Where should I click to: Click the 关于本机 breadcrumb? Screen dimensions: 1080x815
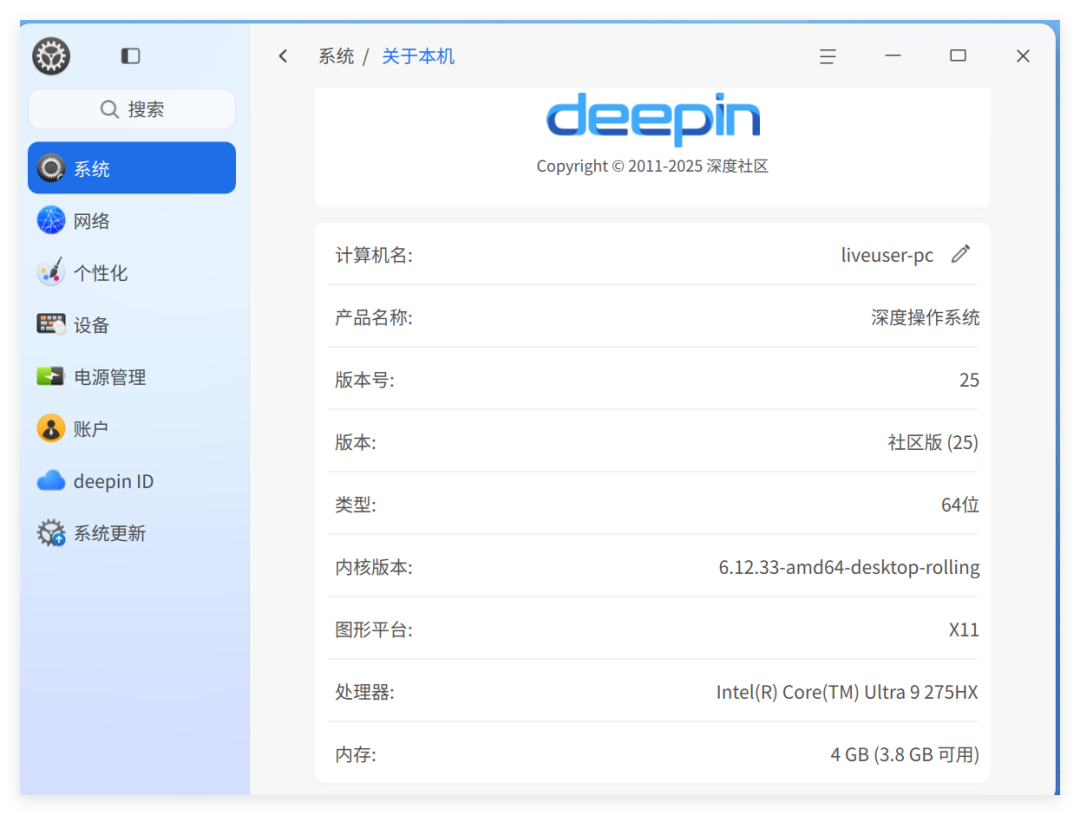click(418, 56)
